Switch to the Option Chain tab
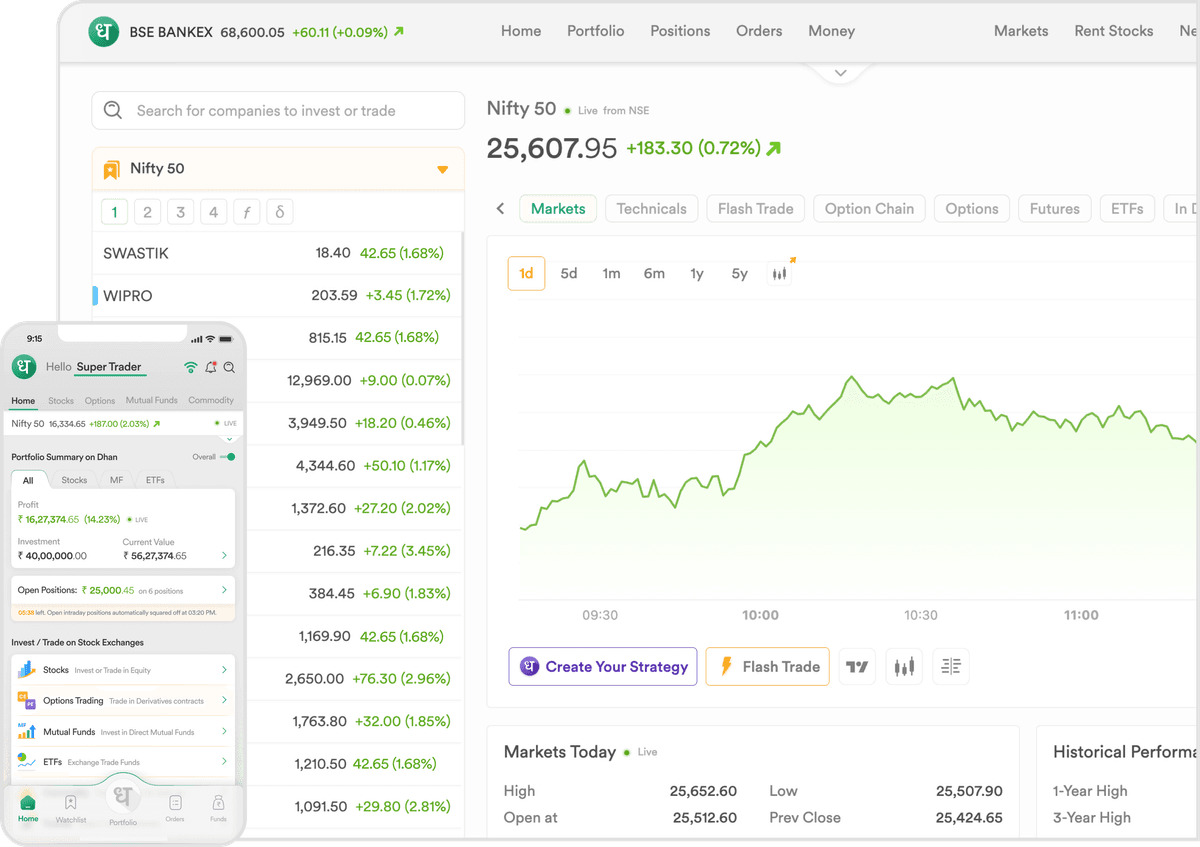 [869, 209]
